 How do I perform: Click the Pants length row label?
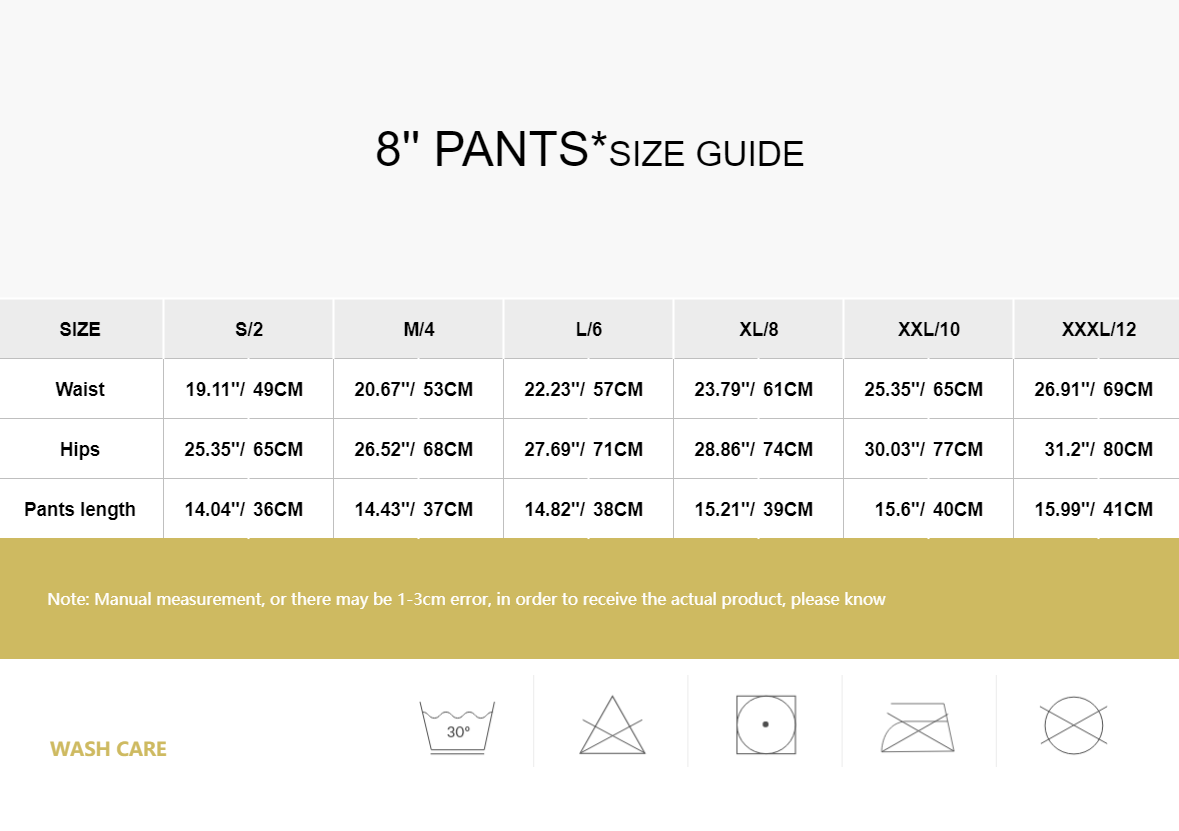80,509
